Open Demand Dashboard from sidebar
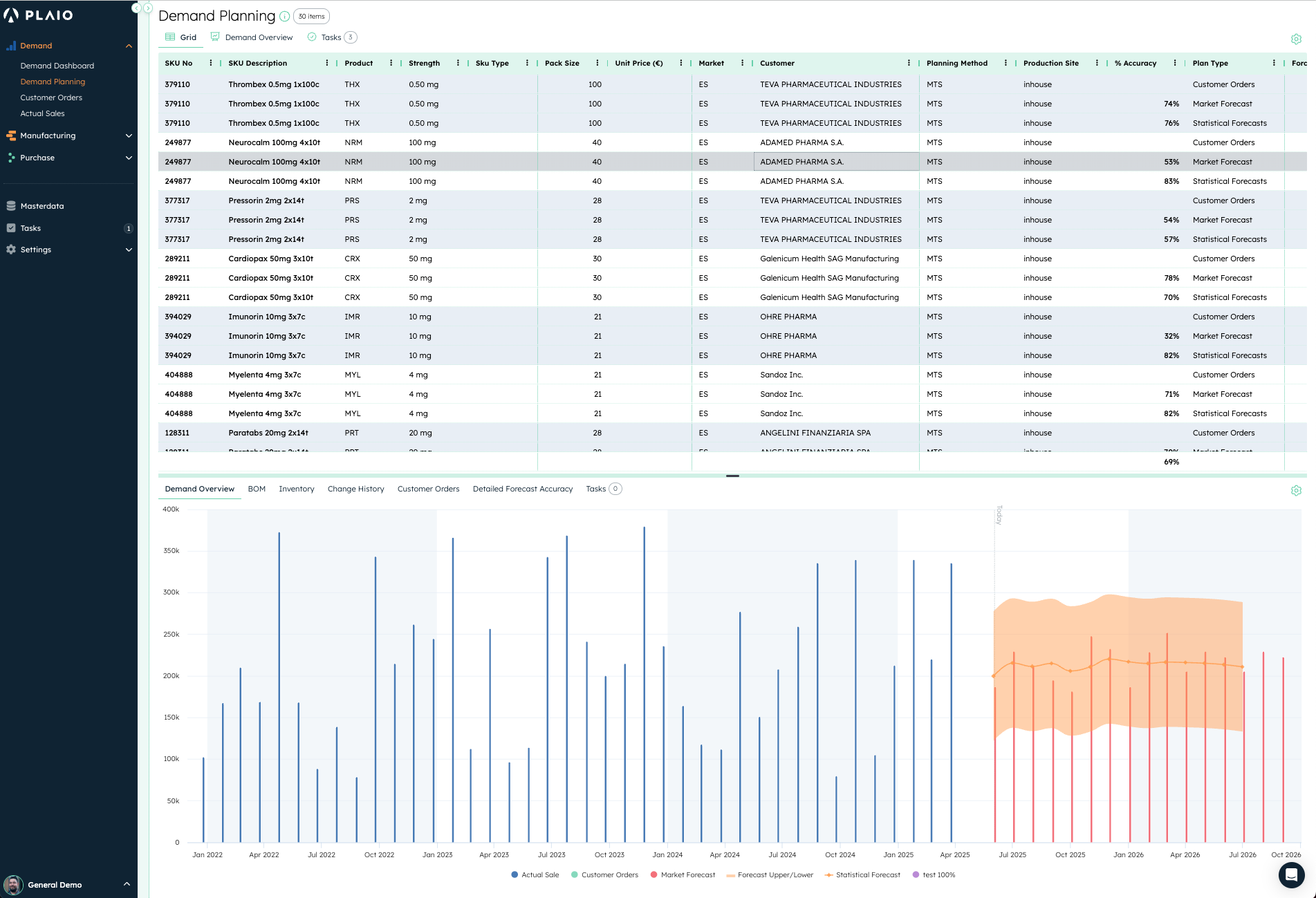The height and width of the screenshot is (898, 1316). [57, 66]
